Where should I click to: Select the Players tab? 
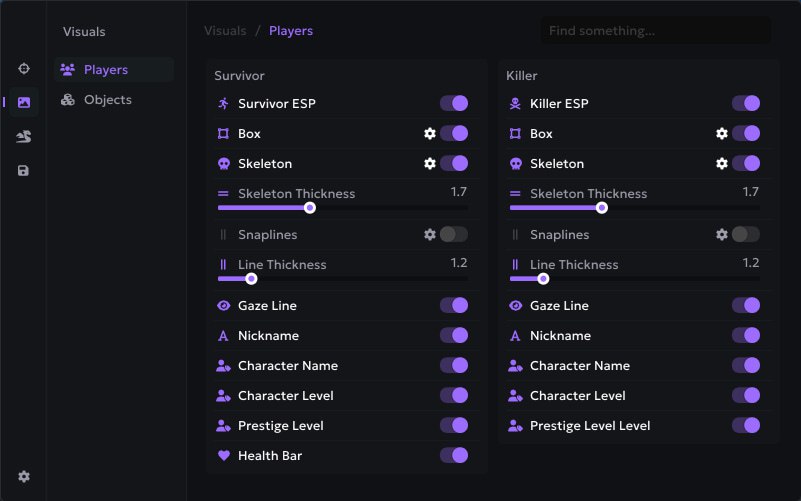[x=105, y=70]
